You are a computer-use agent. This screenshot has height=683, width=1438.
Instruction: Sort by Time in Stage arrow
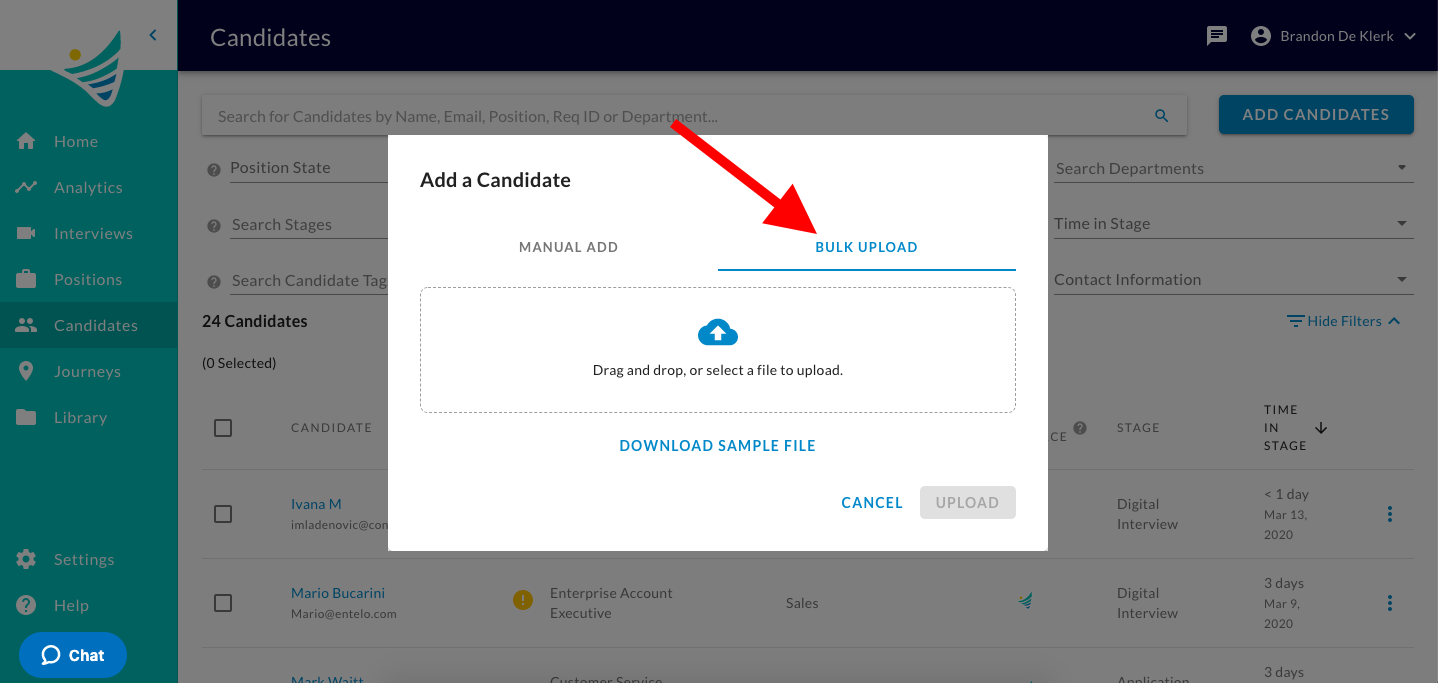pos(1321,428)
